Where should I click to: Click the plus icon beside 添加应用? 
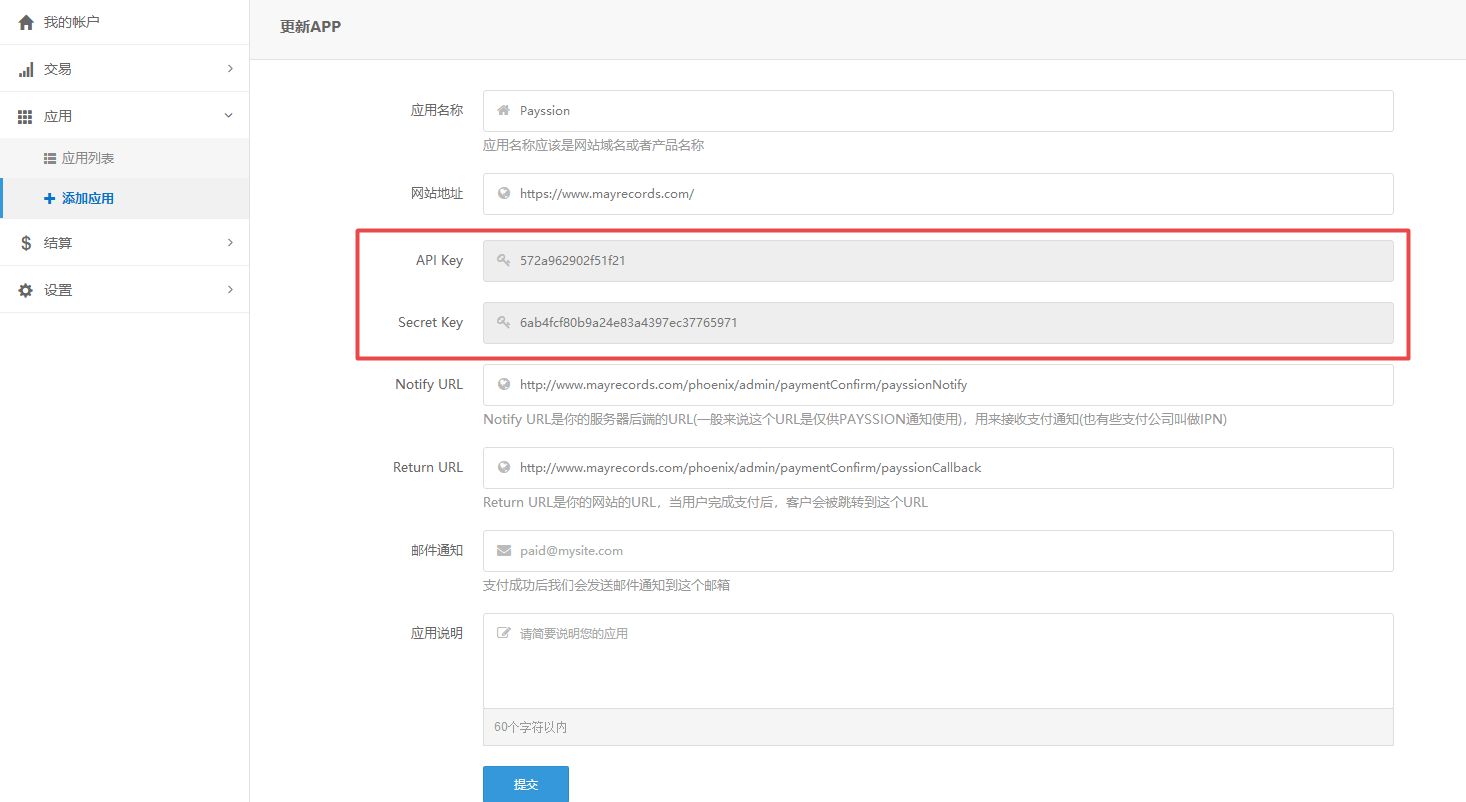pyautogui.click(x=50, y=199)
